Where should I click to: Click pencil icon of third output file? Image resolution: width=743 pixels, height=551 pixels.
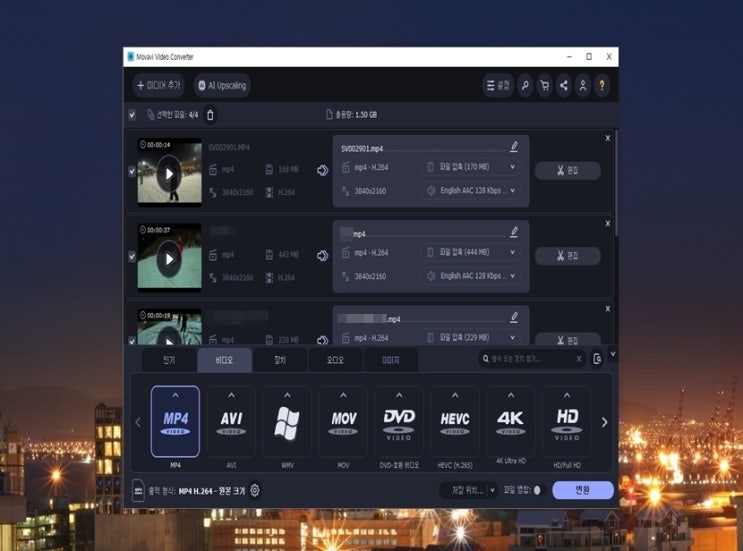tap(514, 317)
